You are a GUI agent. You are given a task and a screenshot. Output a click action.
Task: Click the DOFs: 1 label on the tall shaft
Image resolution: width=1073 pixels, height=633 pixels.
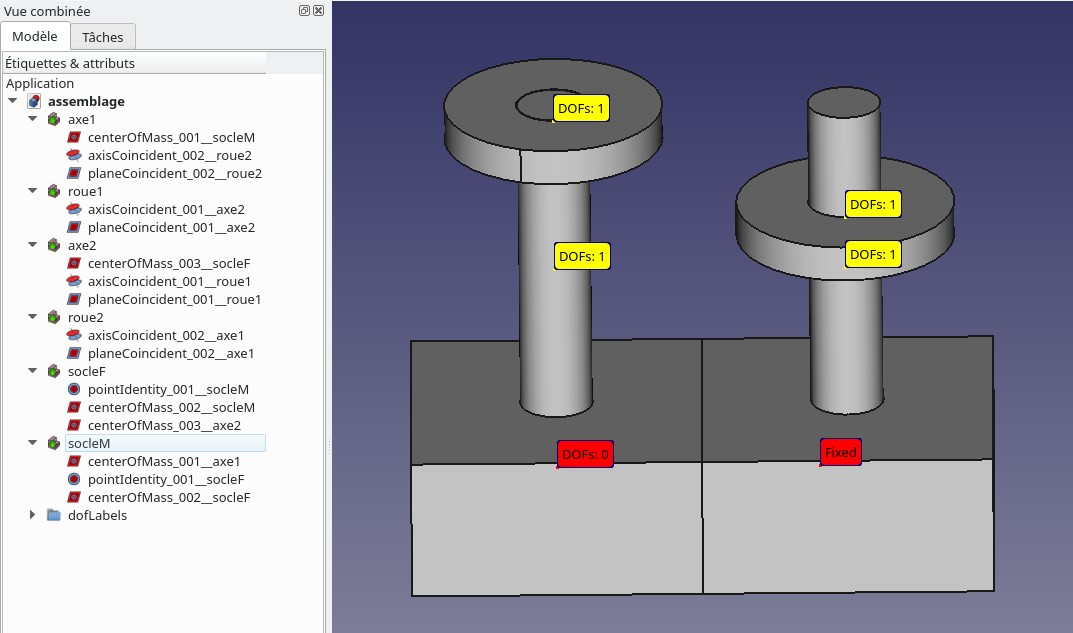click(x=582, y=257)
